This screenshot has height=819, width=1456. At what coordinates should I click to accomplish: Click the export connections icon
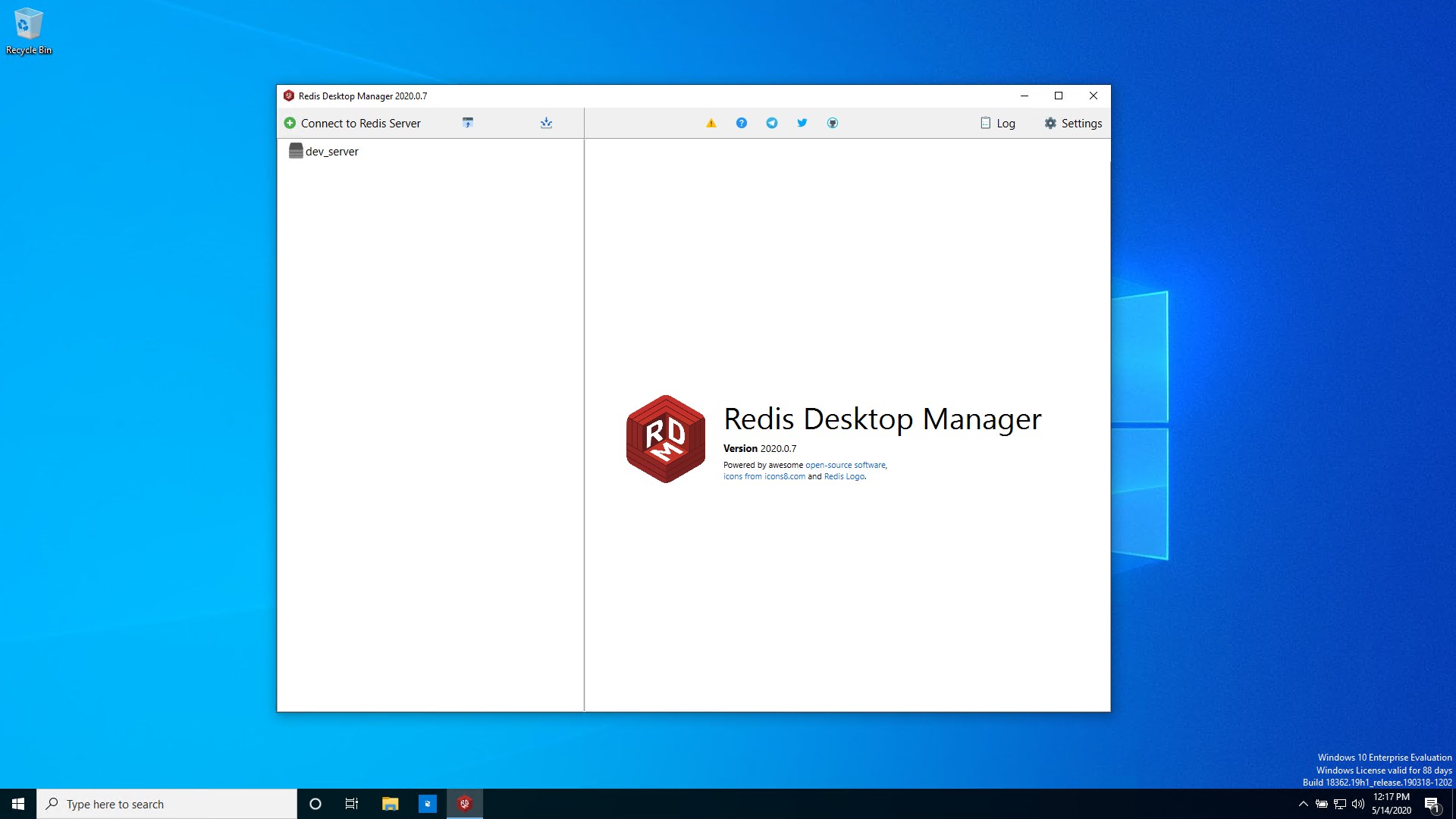[x=546, y=123]
